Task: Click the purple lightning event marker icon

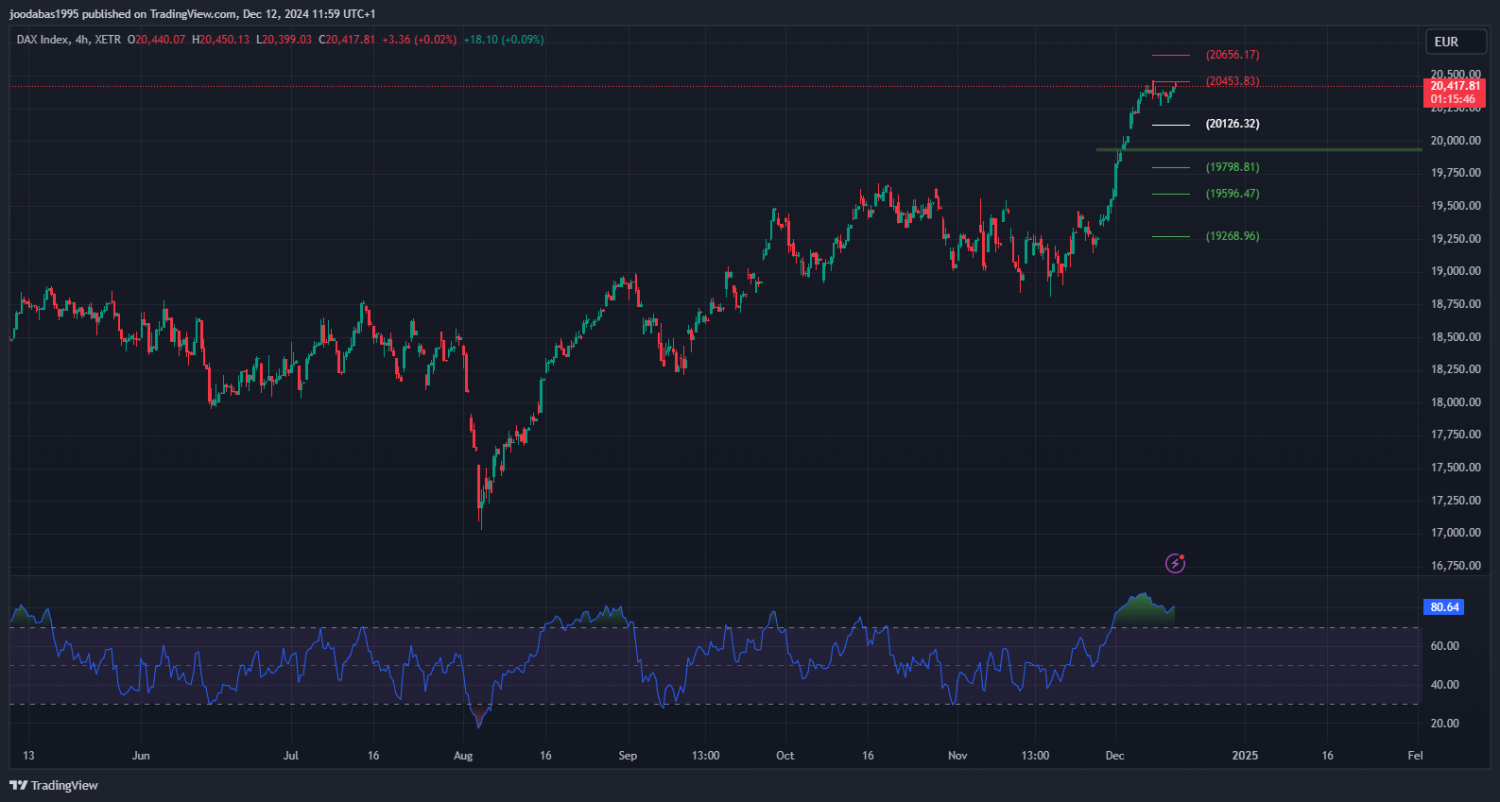Action: click(x=1176, y=563)
